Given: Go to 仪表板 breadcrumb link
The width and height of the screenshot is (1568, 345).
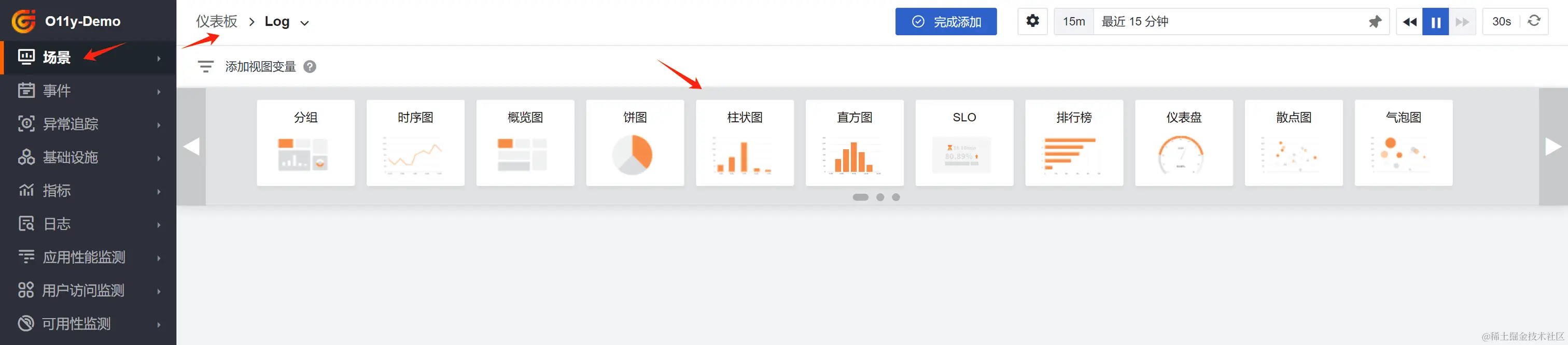Looking at the screenshot, I should click(x=217, y=21).
